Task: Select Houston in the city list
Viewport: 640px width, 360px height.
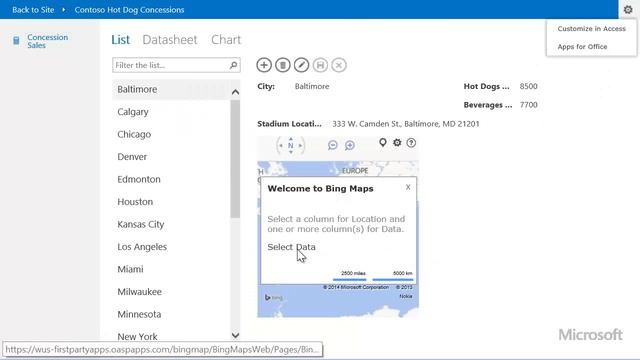Action: [x=171, y=202]
